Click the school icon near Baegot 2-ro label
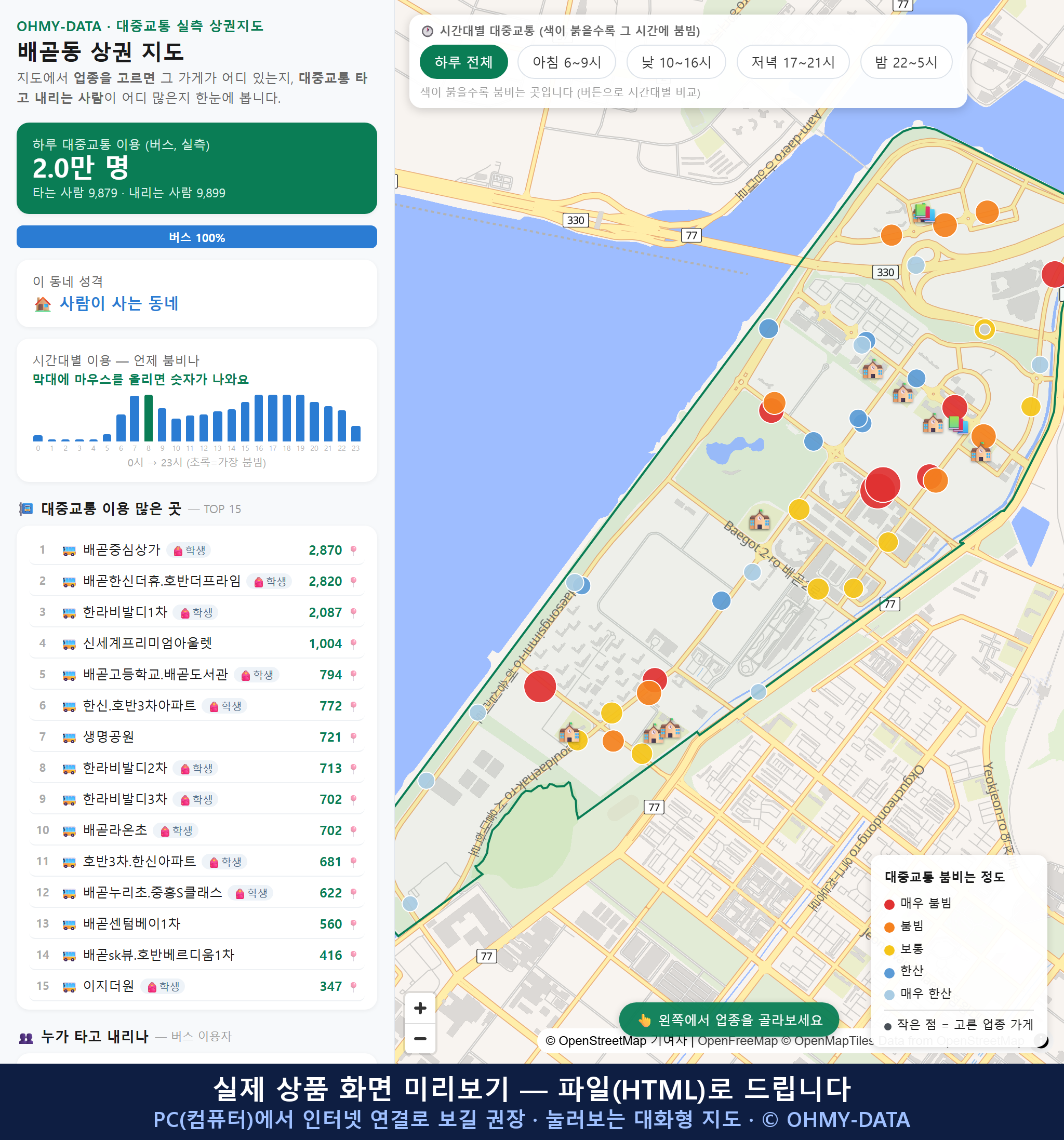The image size is (1064, 1140). coord(760,520)
